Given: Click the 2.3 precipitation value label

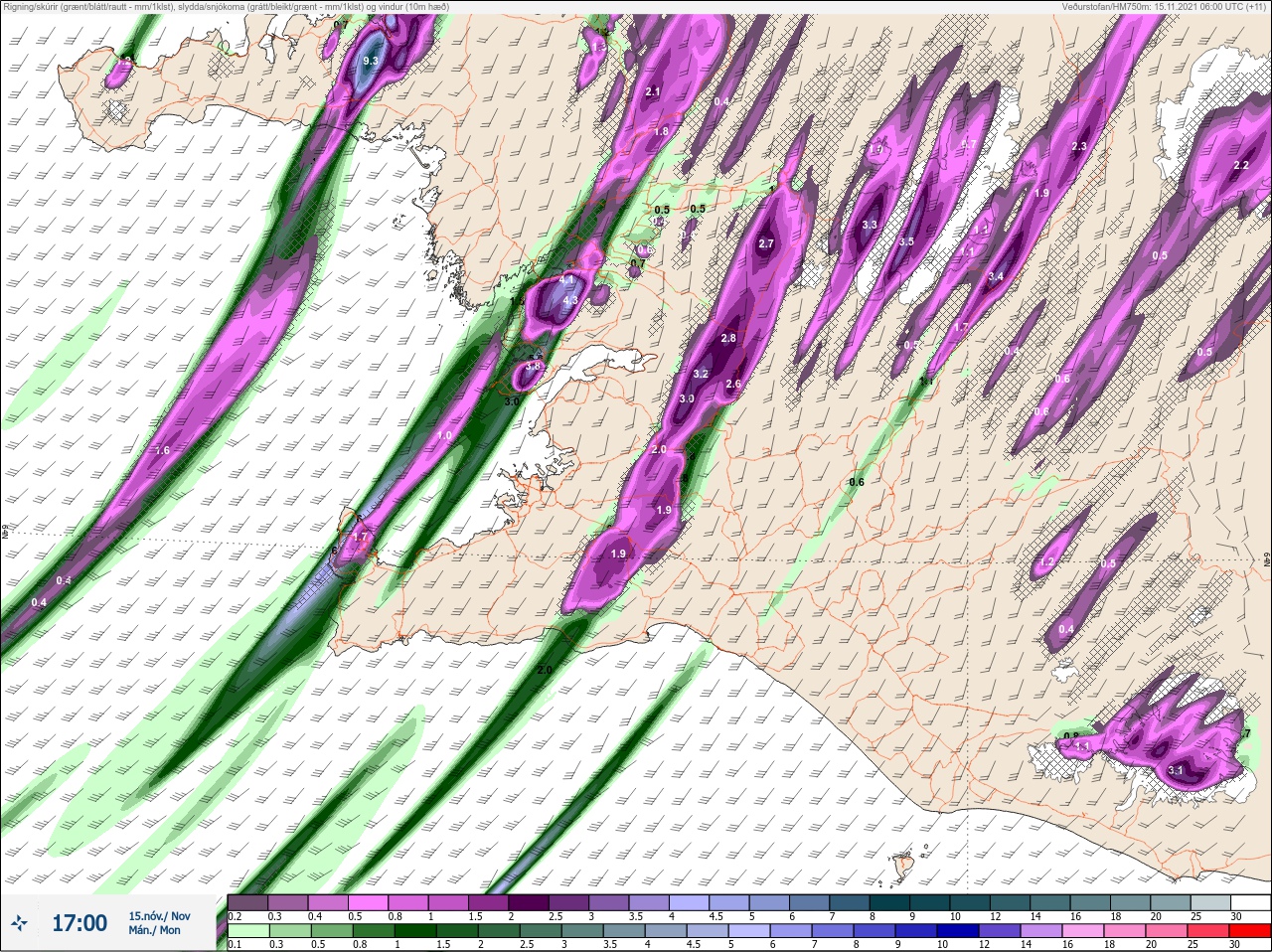Looking at the screenshot, I should 1079,147.
